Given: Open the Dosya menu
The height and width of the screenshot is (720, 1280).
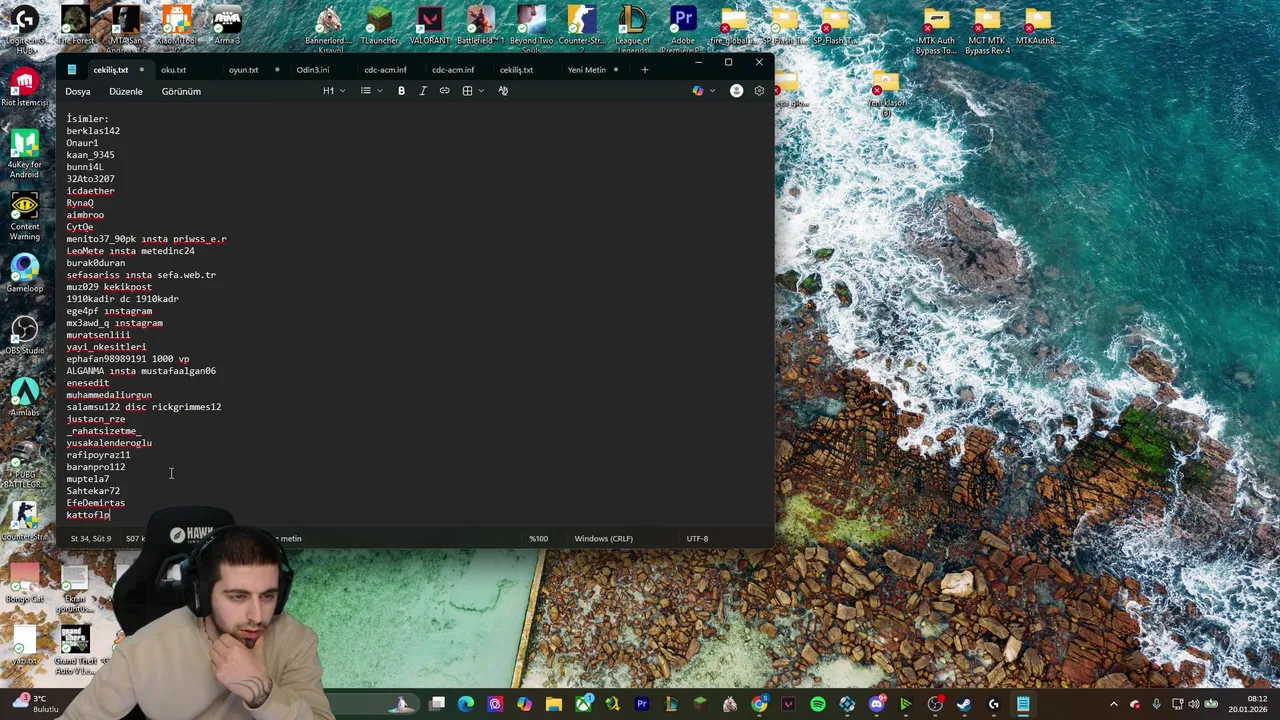Looking at the screenshot, I should [x=78, y=91].
